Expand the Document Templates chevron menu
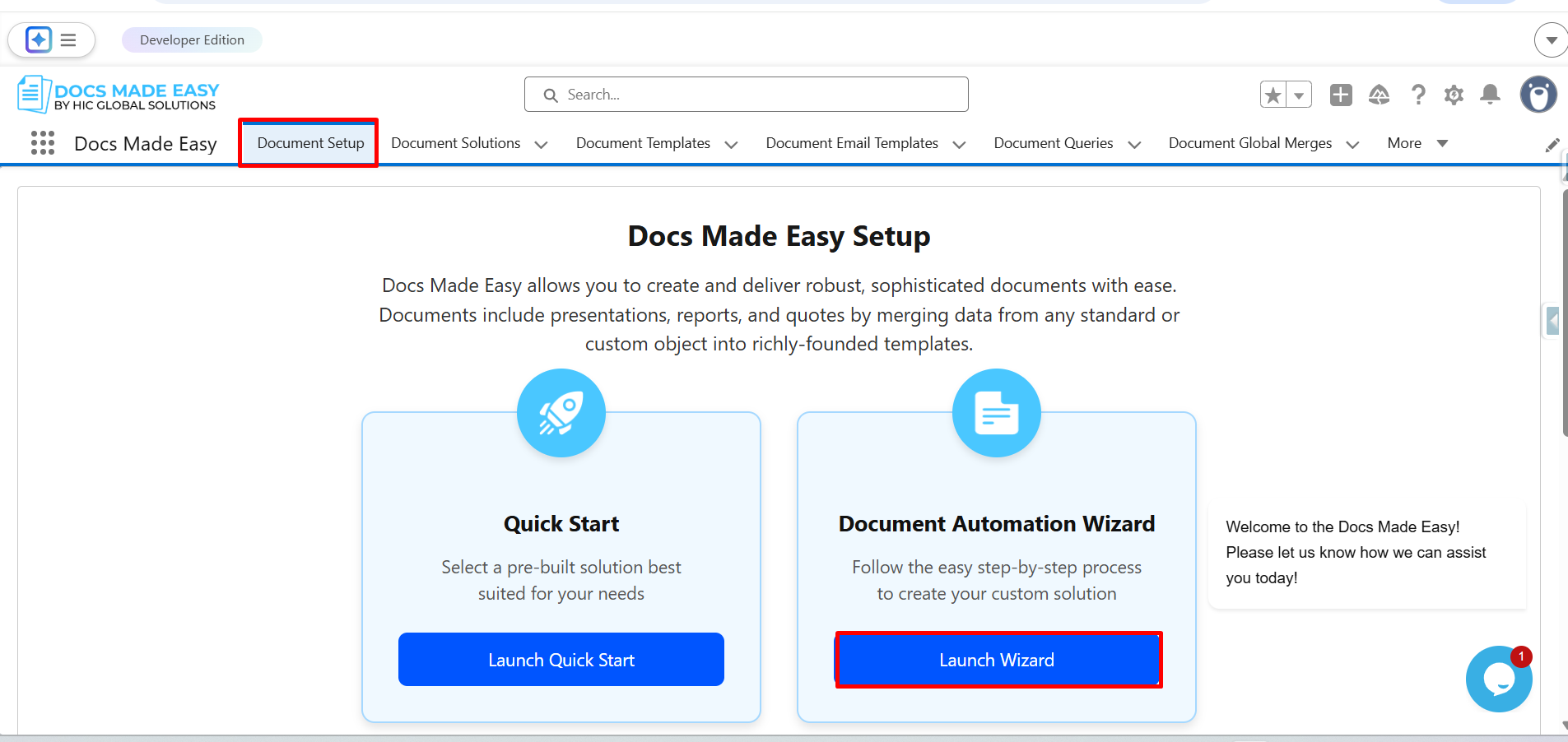Image resolution: width=1568 pixels, height=742 pixels. 731,145
